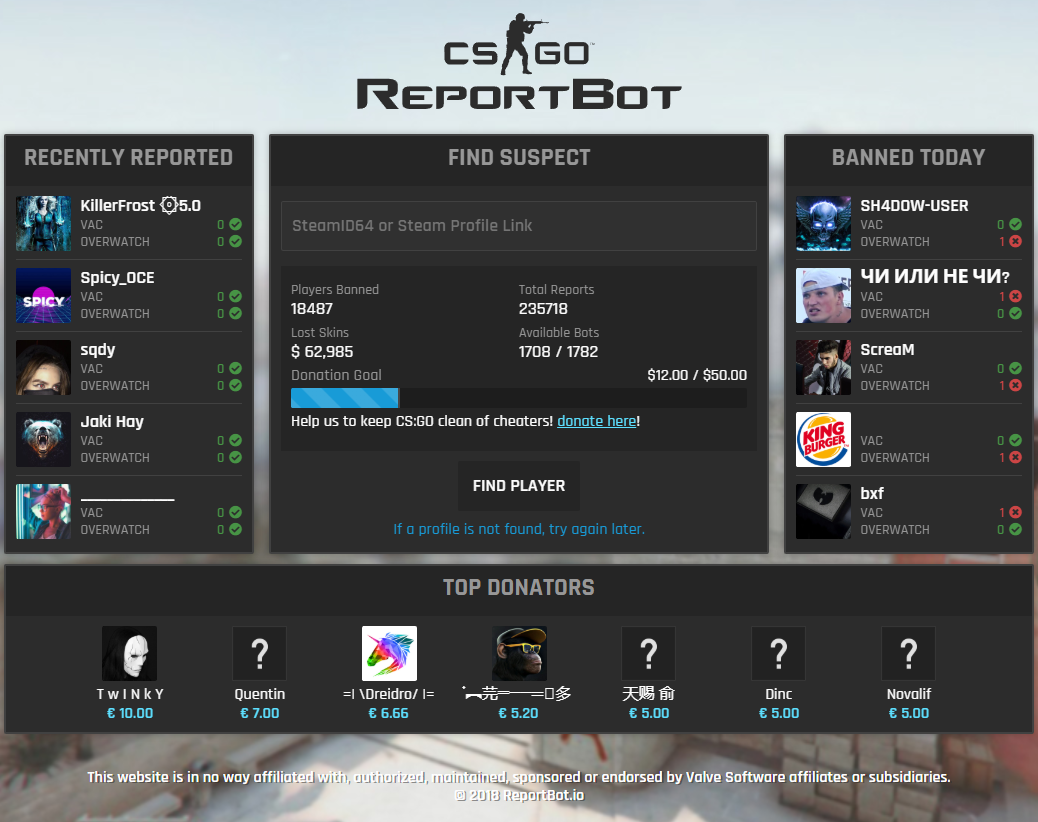
Task: Open the Burger King avatar profile
Action: point(823,439)
